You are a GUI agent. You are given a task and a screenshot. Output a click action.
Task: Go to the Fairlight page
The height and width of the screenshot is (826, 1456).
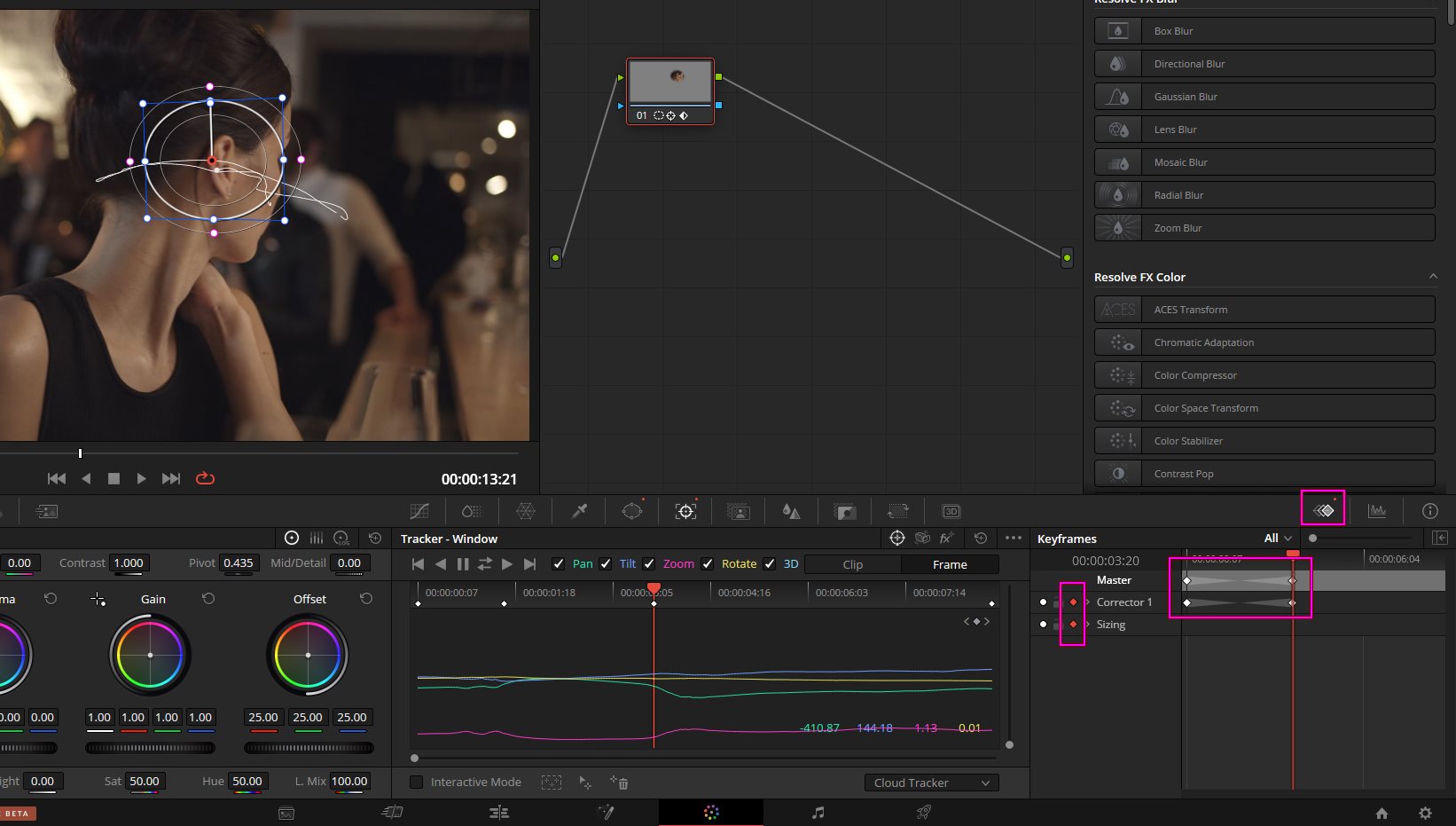818,812
